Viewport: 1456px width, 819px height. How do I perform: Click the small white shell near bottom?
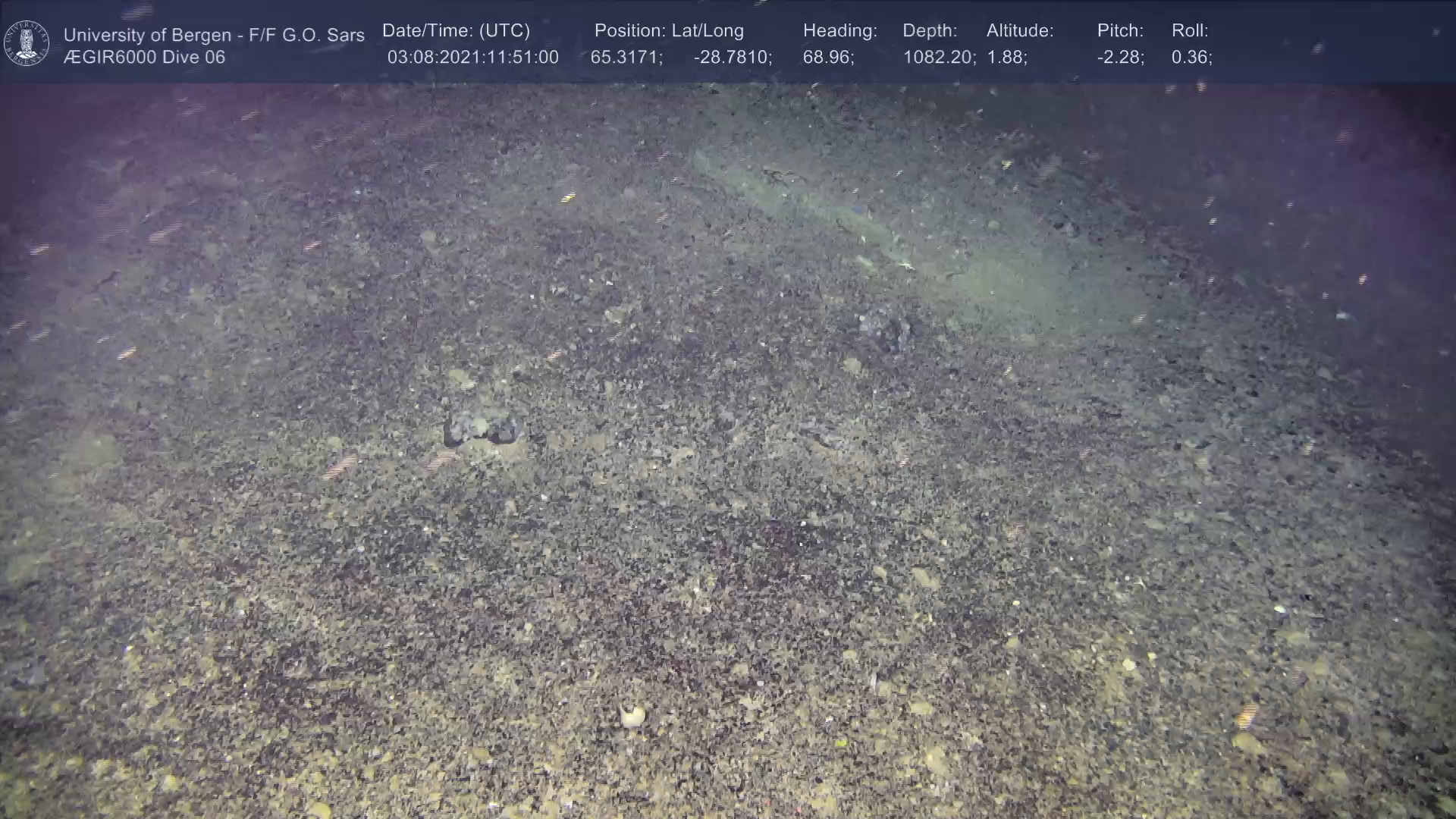coord(632,715)
